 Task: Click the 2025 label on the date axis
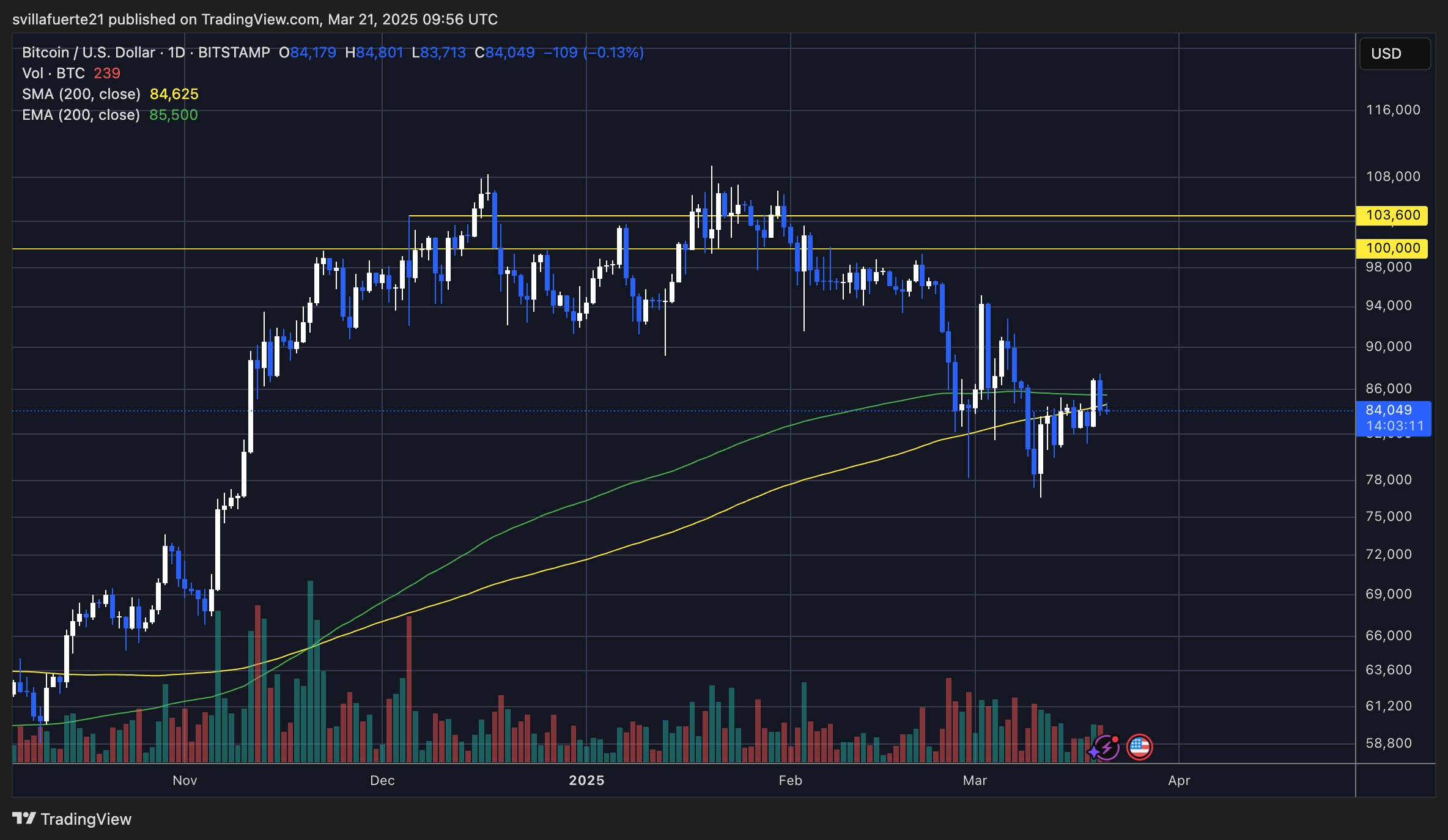click(586, 781)
